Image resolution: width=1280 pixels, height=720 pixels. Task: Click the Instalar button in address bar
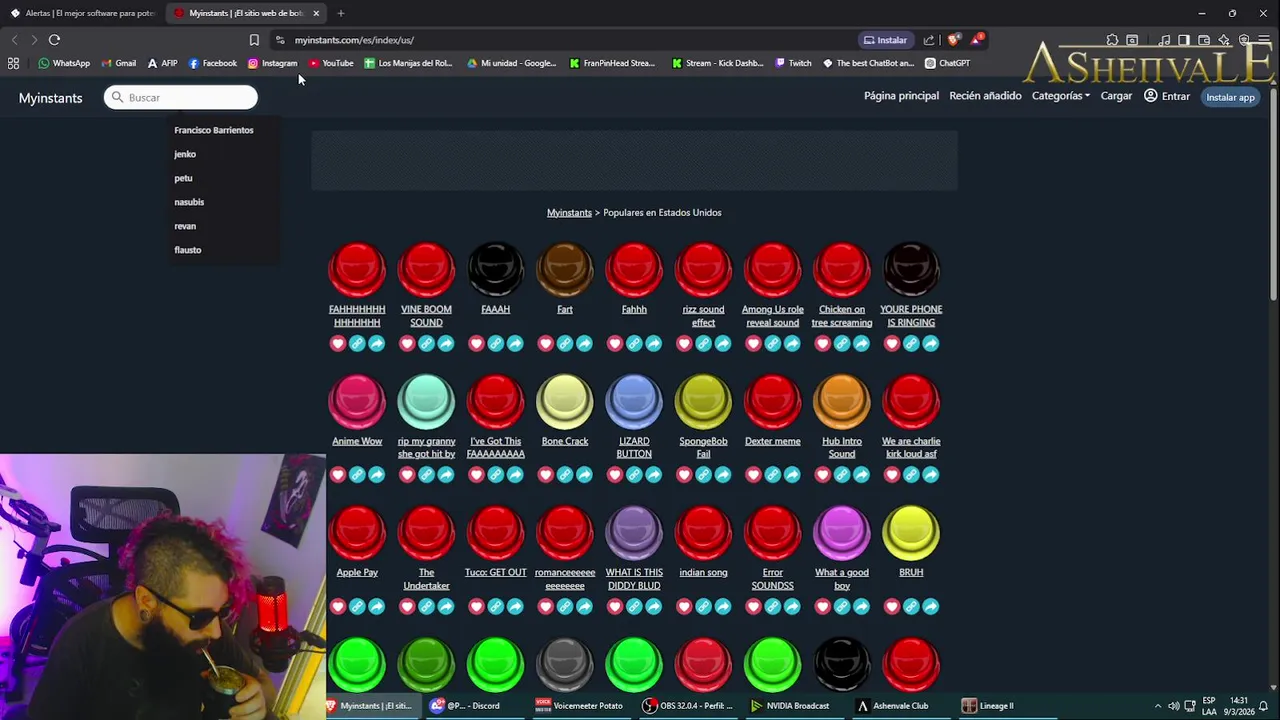coord(885,40)
